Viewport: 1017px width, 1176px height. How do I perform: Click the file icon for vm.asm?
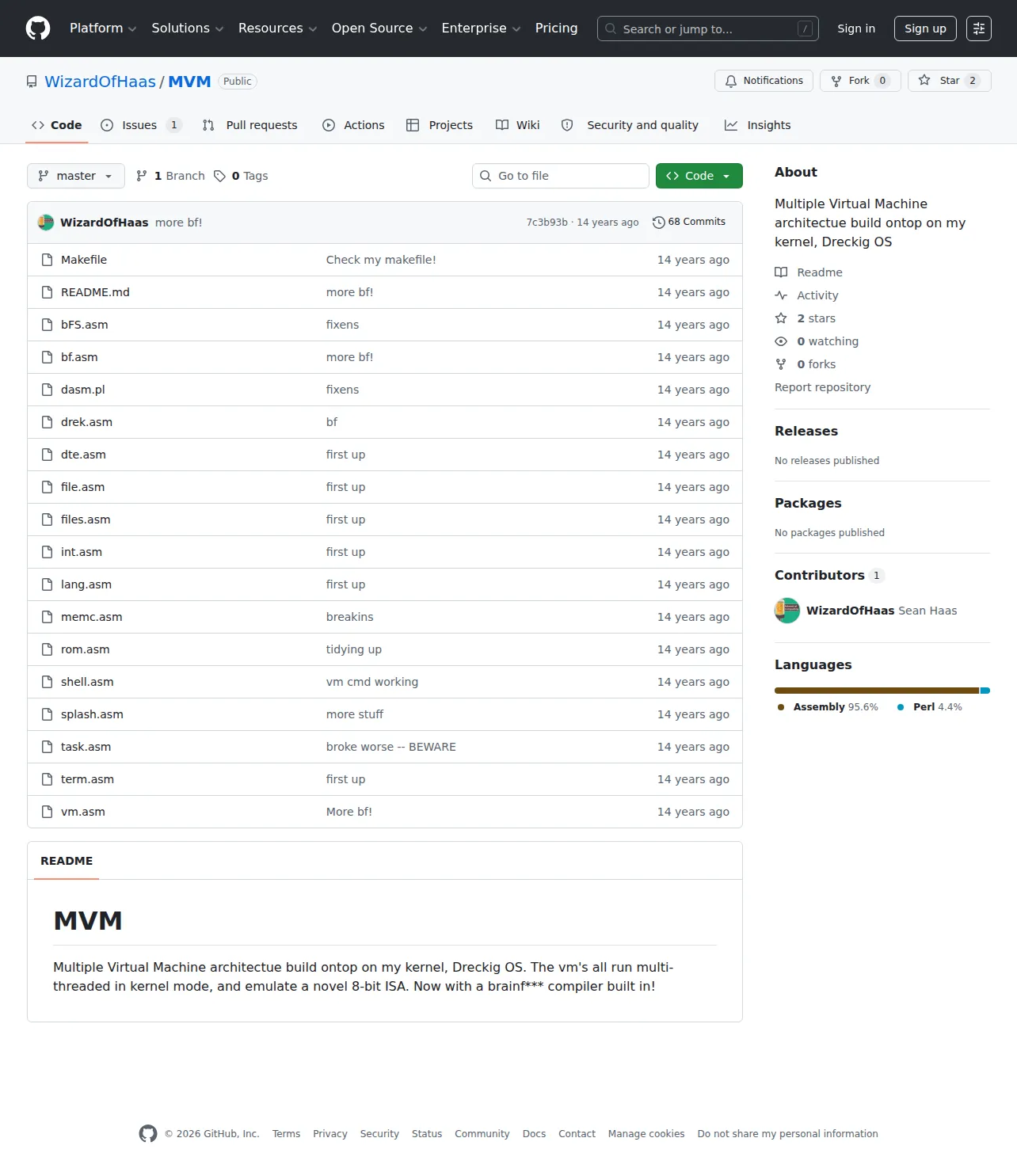click(x=48, y=812)
